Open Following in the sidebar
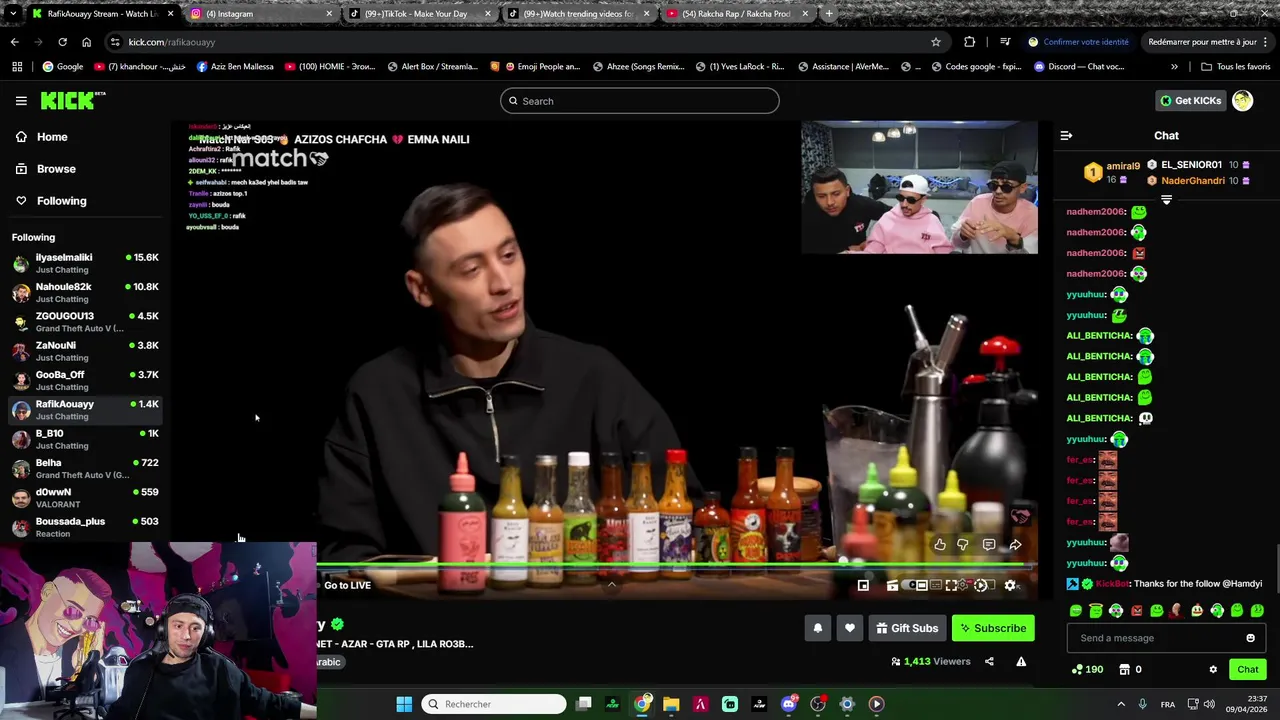Viewport: 1280px width, 720px height. 61,201
